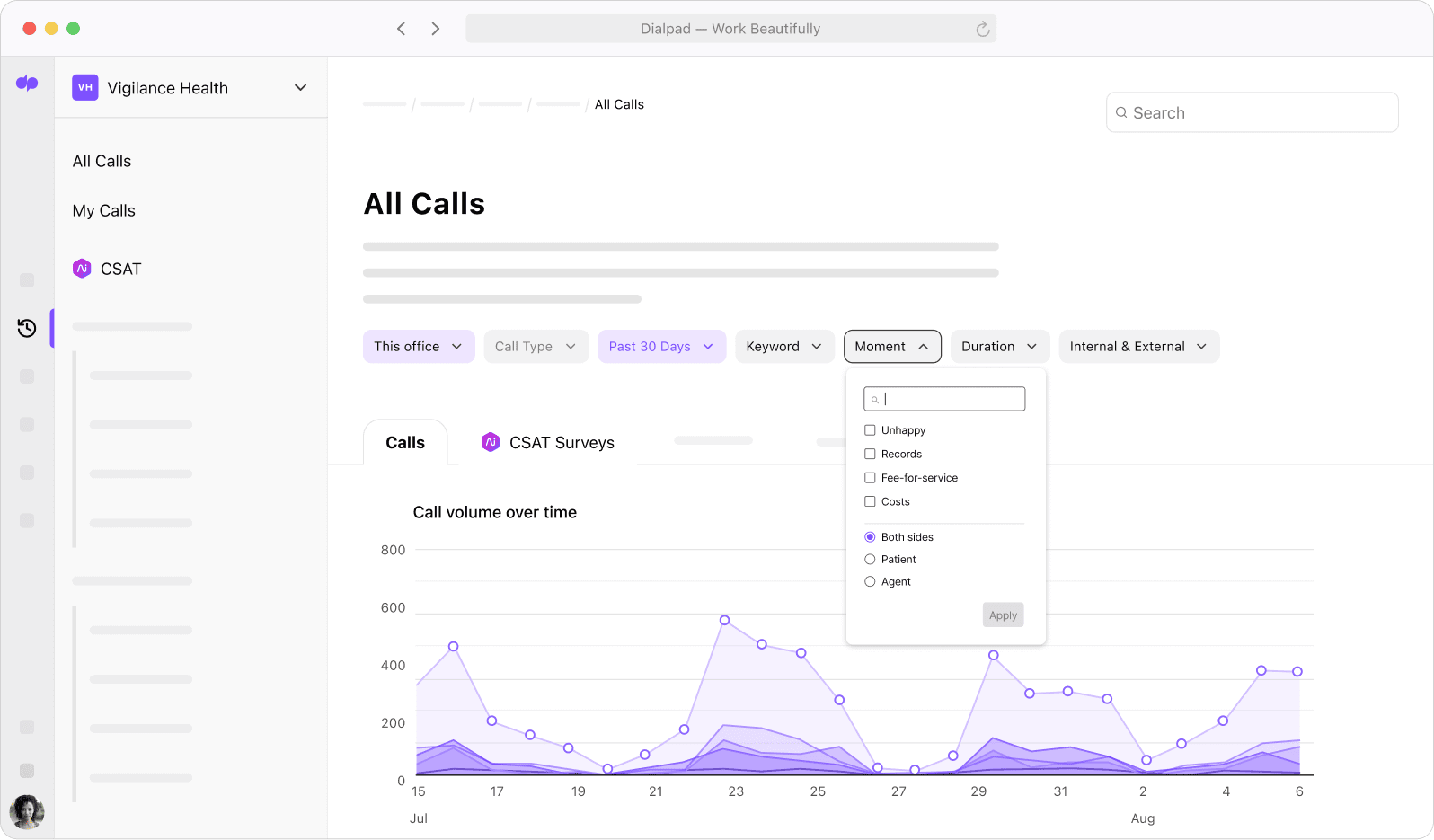Viewport: 1434px width, 840px height.
Task: Click the All Calls breadcrumb
Action: point(619,104)
